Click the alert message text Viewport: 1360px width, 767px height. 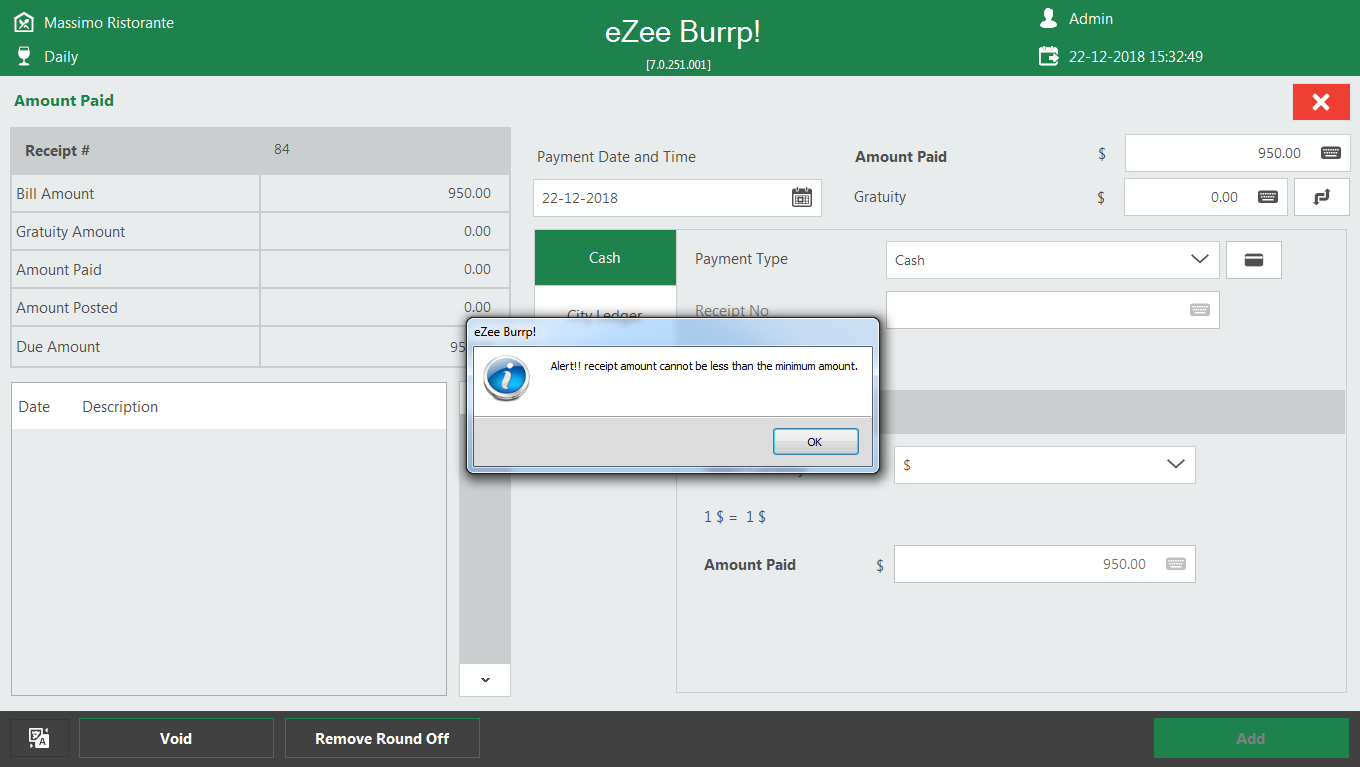(704, 366)
